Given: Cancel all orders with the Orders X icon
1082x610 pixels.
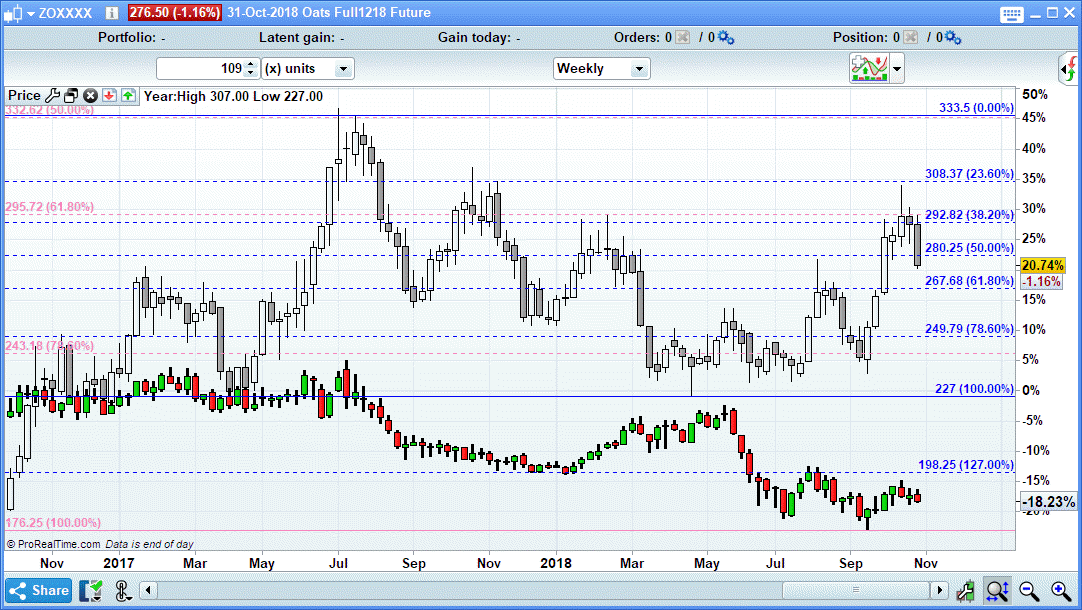Looking at the screenshot, I should [682, 37].
